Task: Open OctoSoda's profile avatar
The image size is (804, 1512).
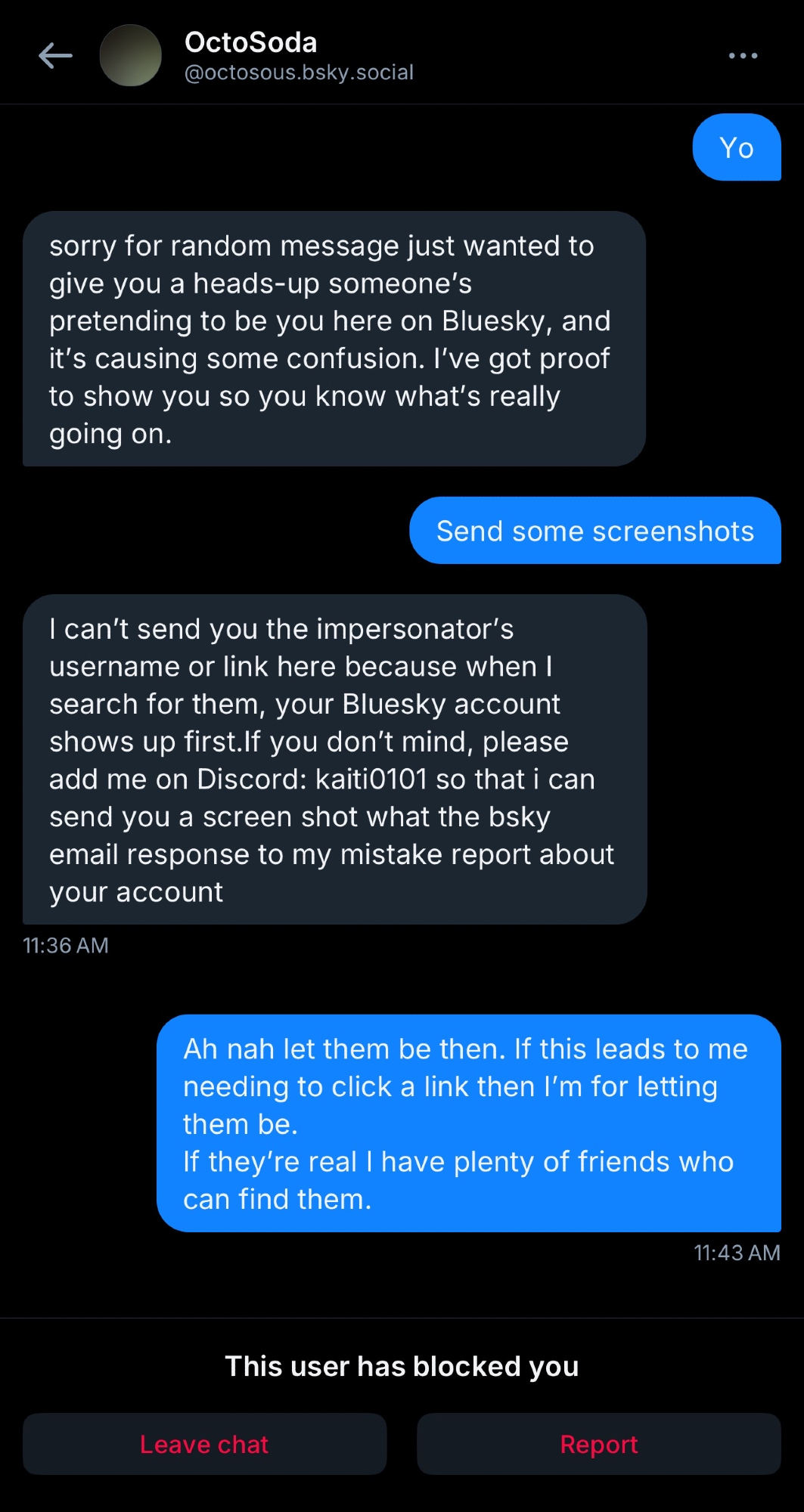Action: [x=131, y=56]
